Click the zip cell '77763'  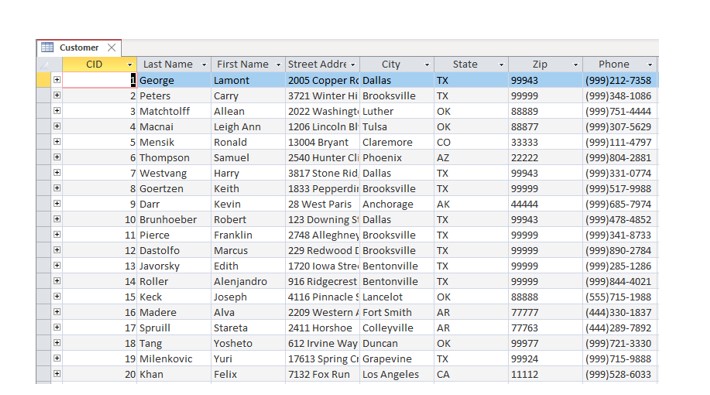546,328
